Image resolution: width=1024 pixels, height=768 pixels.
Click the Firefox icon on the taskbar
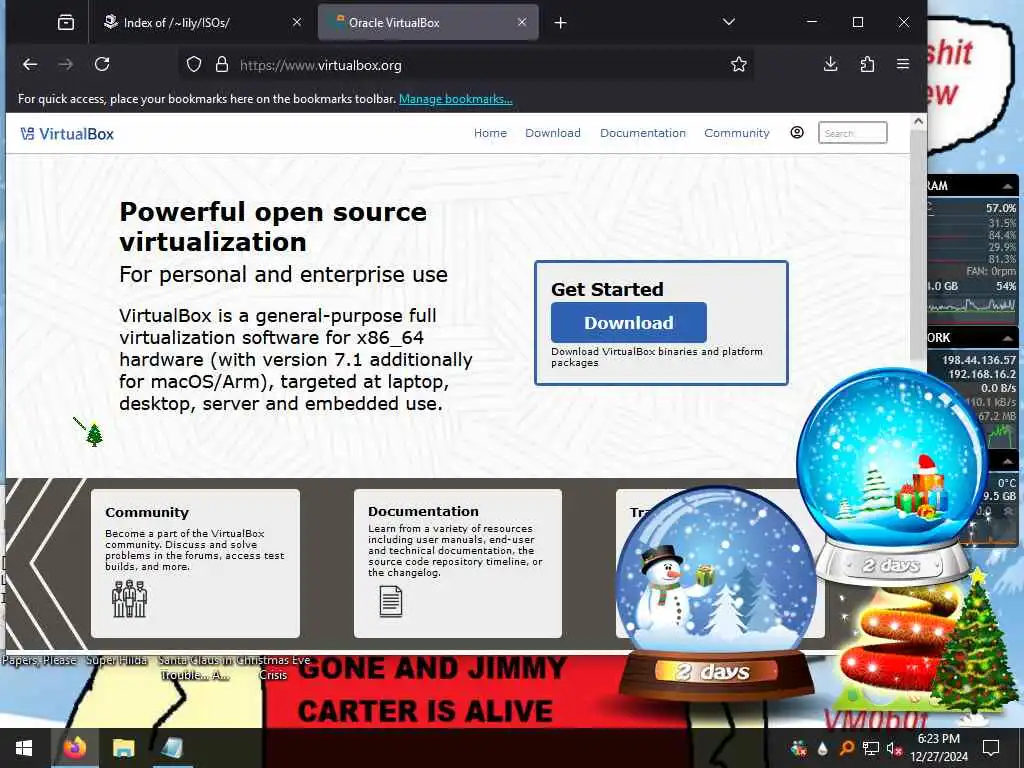pyautogui.click(x=74, y=748)
